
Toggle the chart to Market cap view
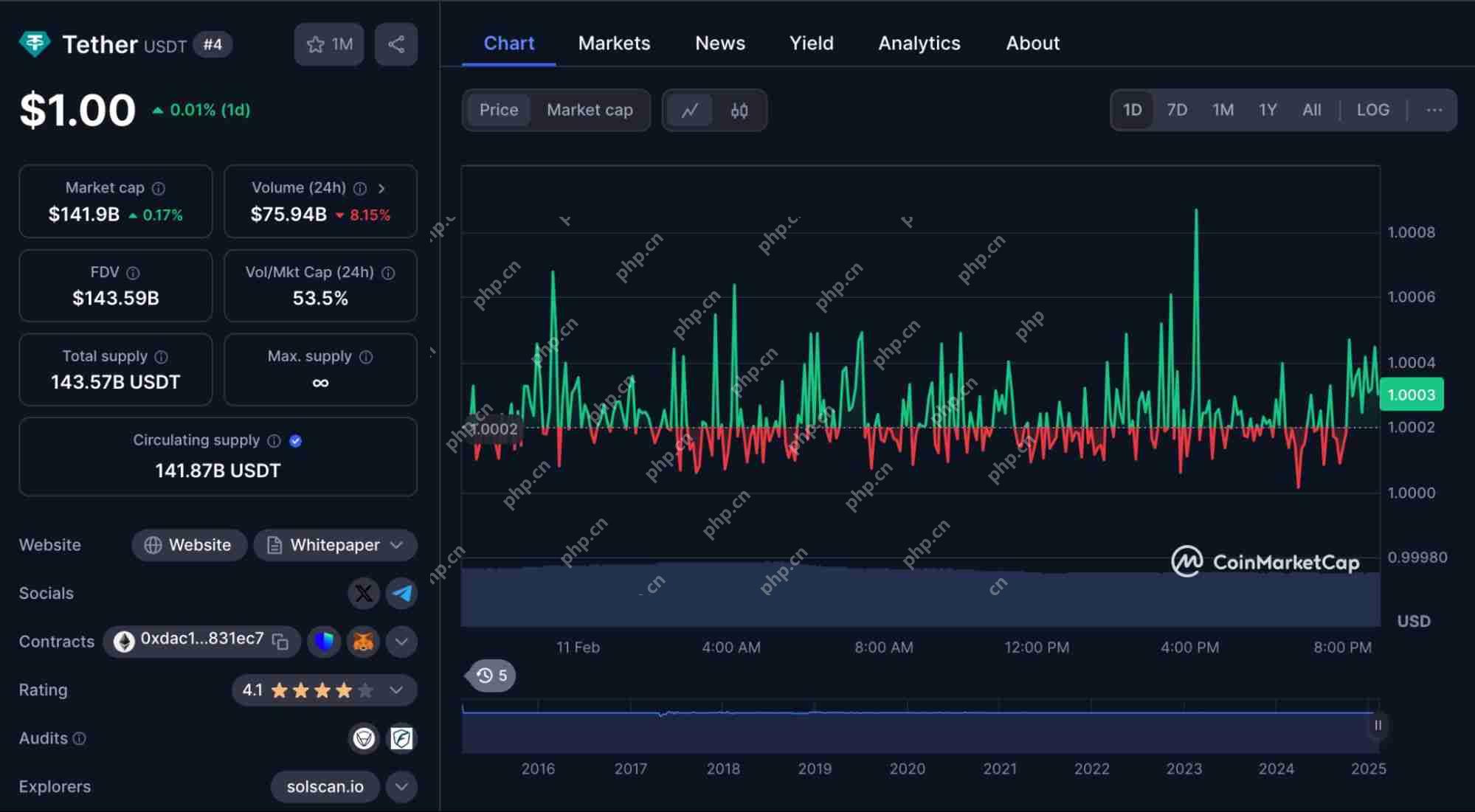[589, 110]
